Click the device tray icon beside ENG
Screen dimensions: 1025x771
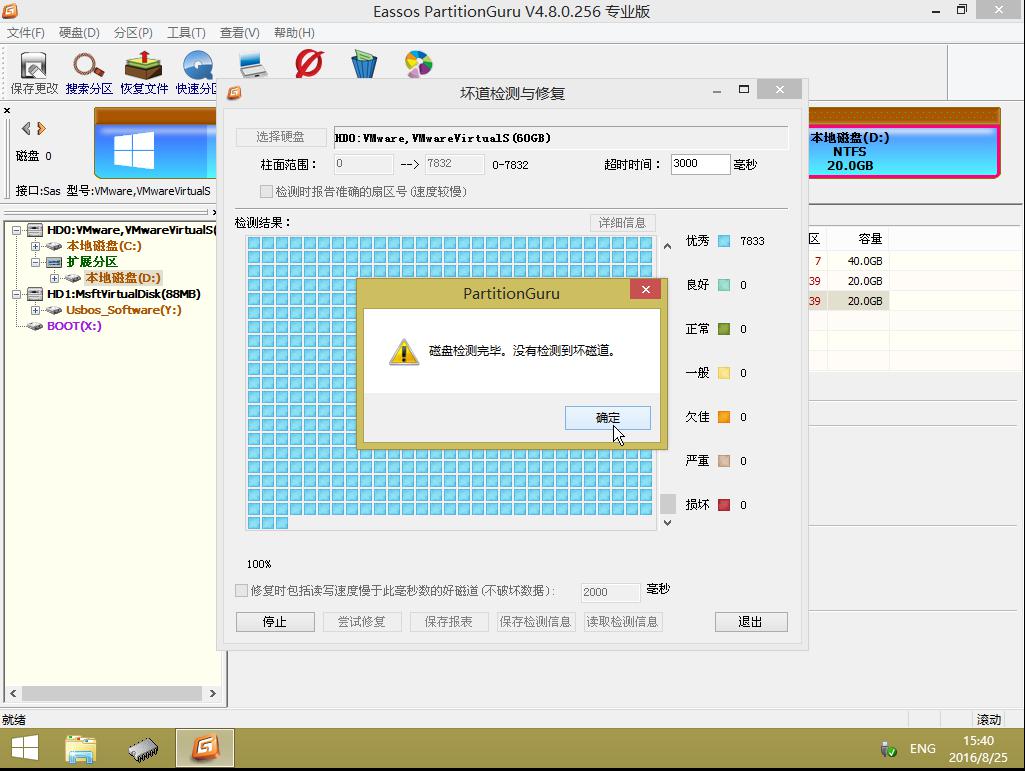[888, 749]
